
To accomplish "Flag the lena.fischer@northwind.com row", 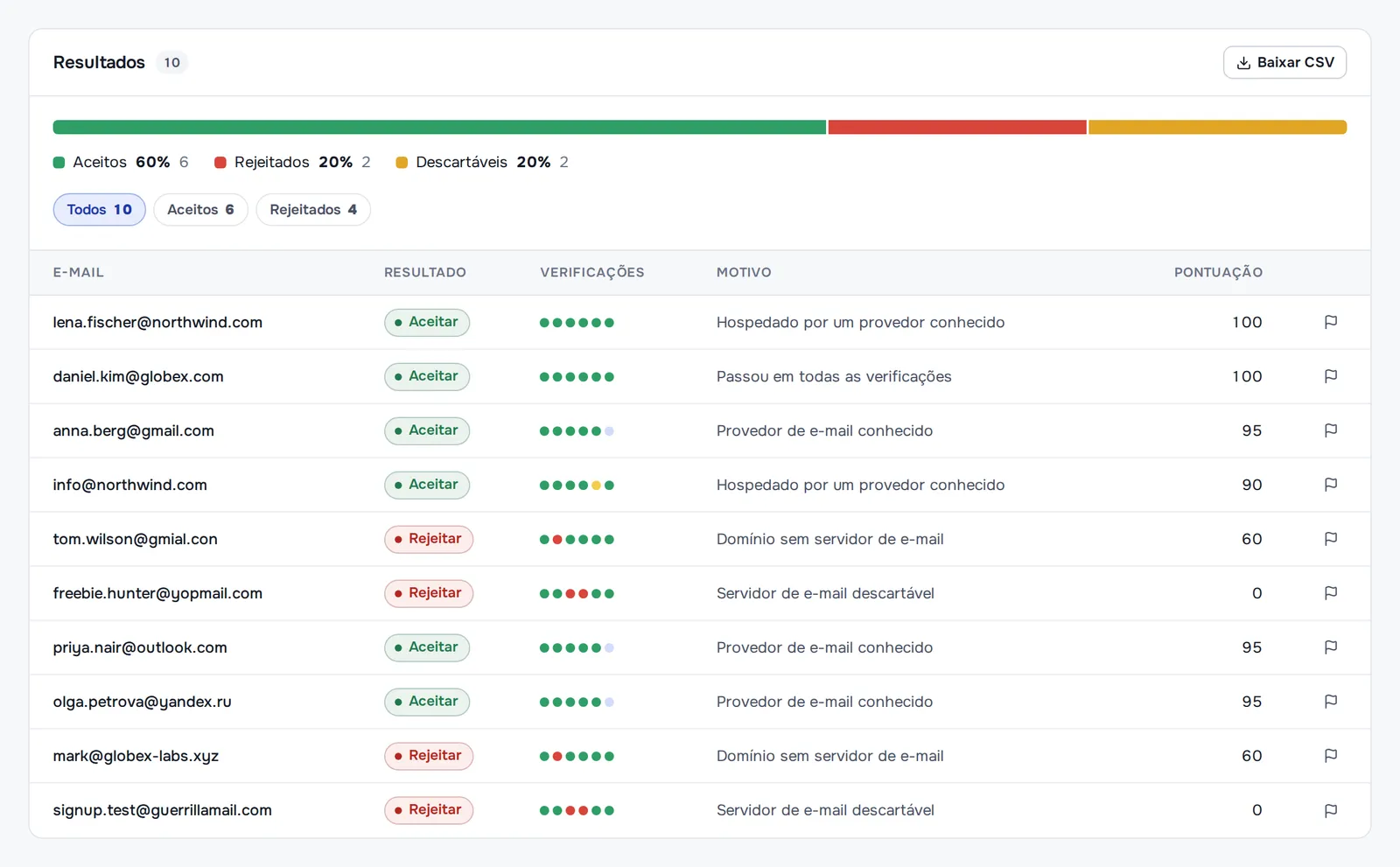I will tap(1330, 322).
